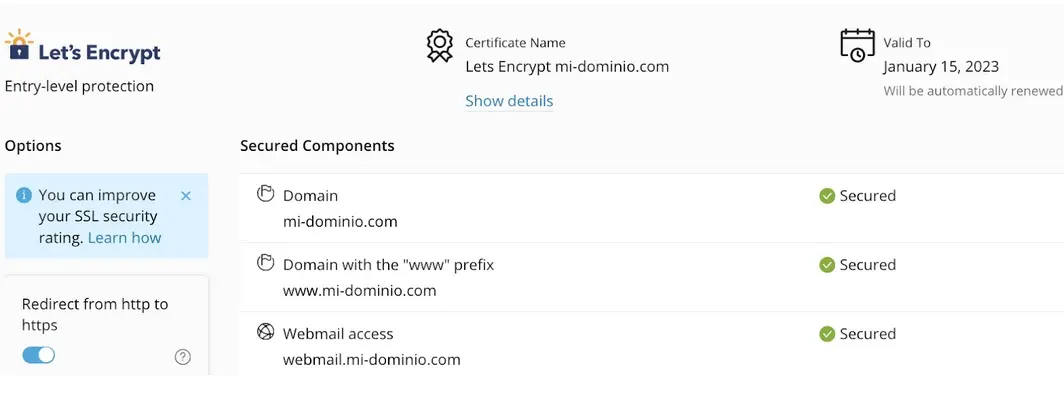Open the Learn how link
This screenshot has height=394, width=1064.
click(x=124, y=238)
